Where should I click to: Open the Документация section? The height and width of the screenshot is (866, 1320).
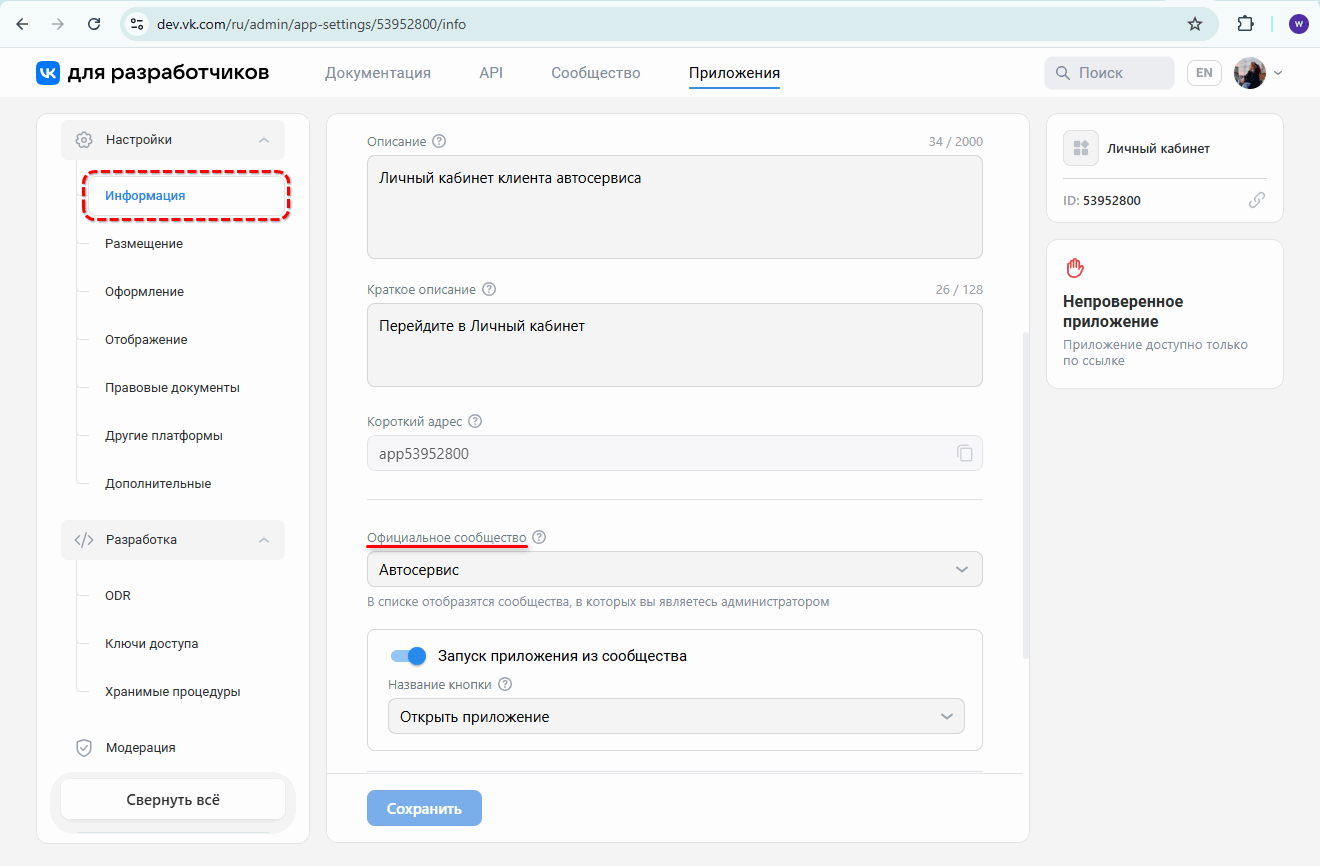point(377,72)
